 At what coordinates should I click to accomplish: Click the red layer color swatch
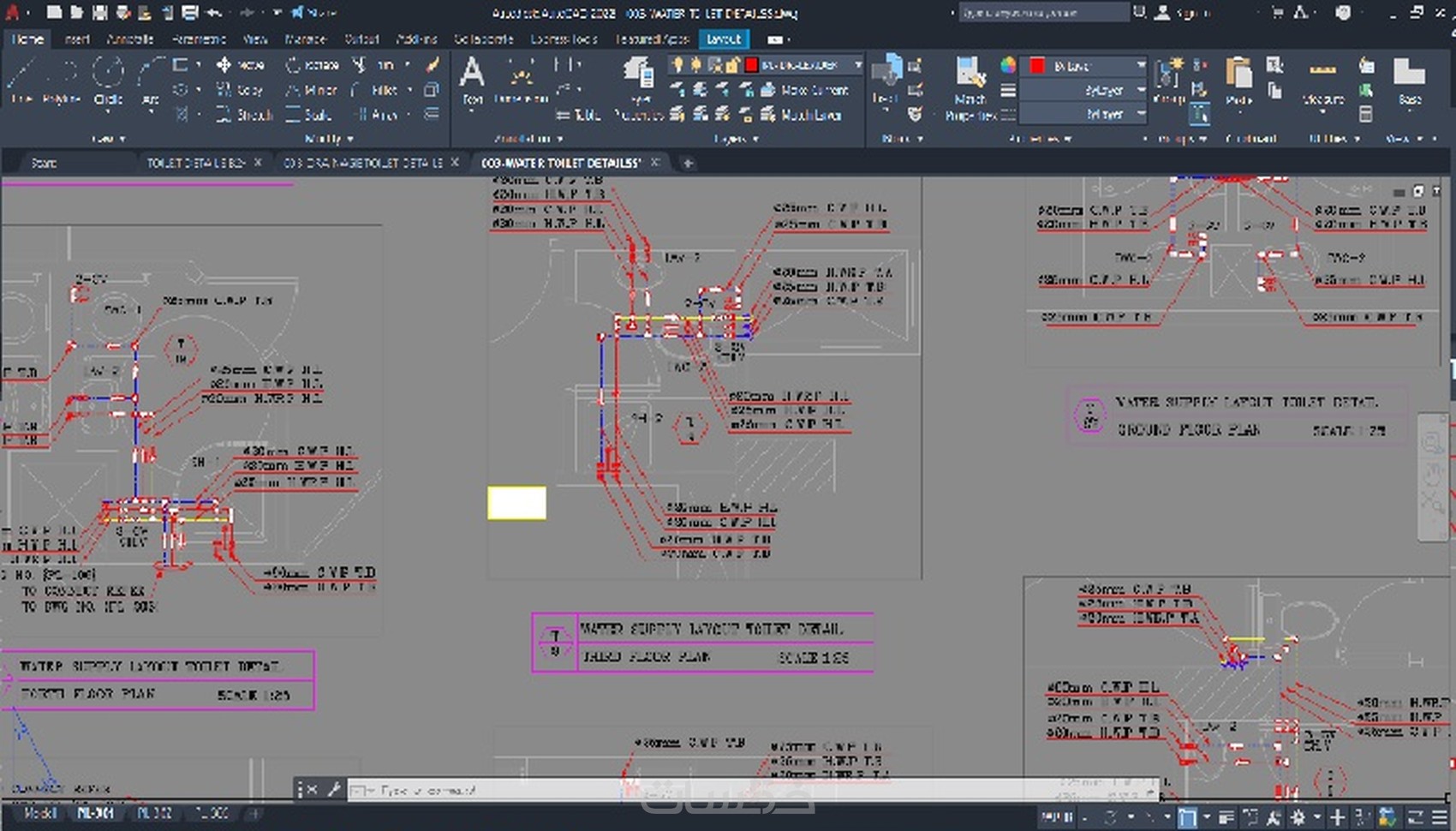click(x=751, y=65)
